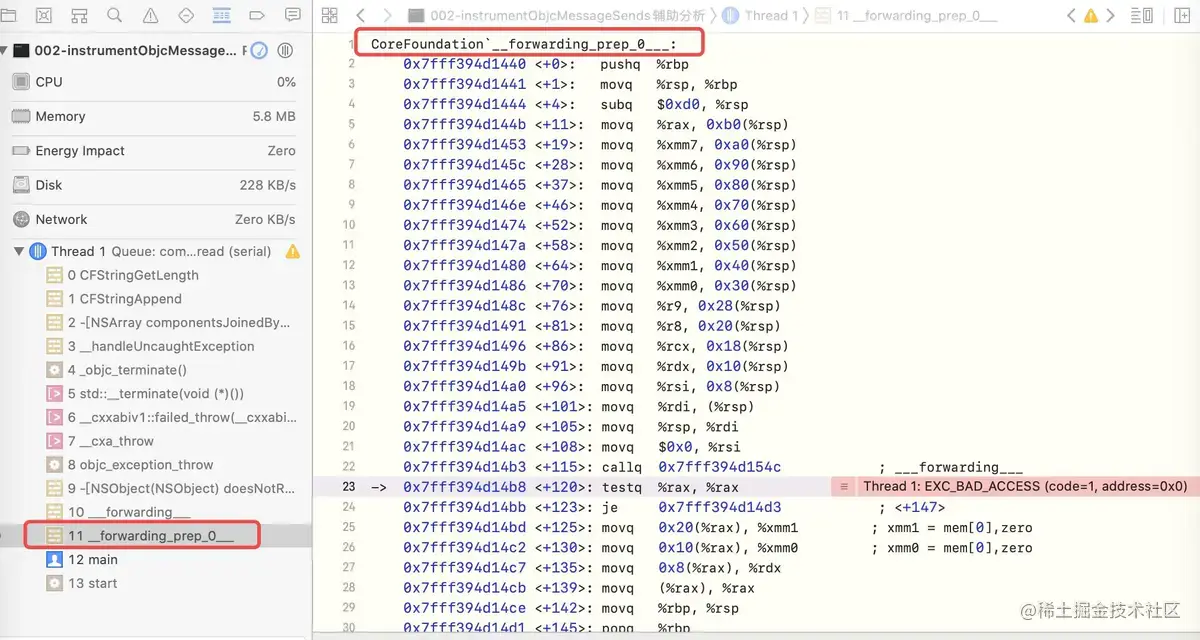1200x640 pixels.
Task: Show the Memory gauge report
Action: point(155,116)
